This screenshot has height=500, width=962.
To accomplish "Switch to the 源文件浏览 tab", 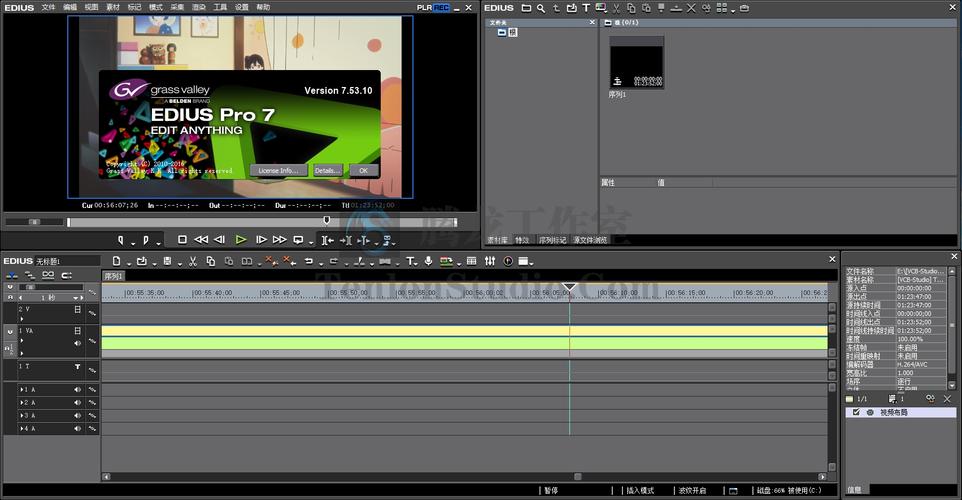I will (590, 240).
